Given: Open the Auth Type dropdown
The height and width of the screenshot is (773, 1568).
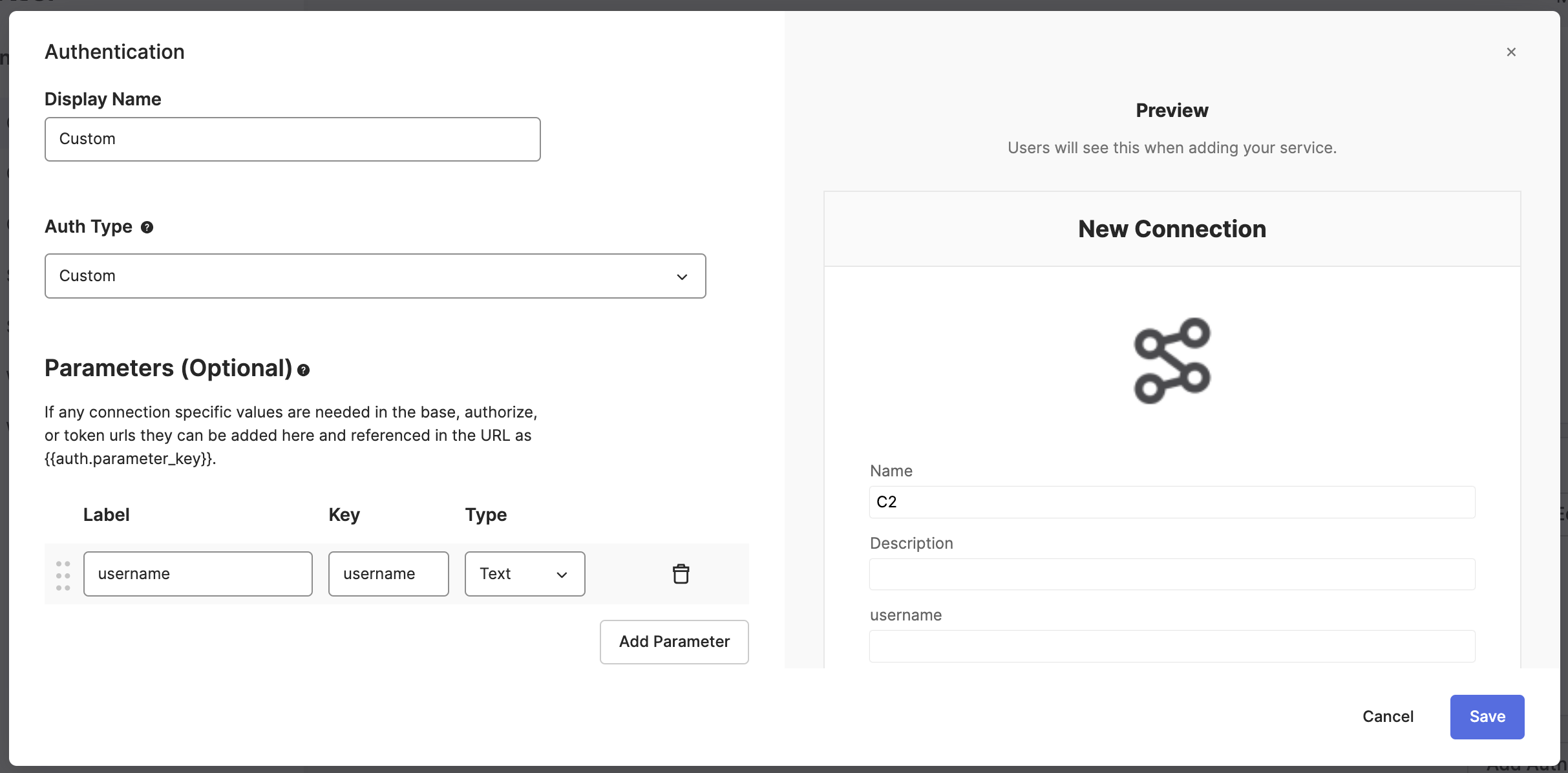Looking at the screenshot, I should 375,276.
